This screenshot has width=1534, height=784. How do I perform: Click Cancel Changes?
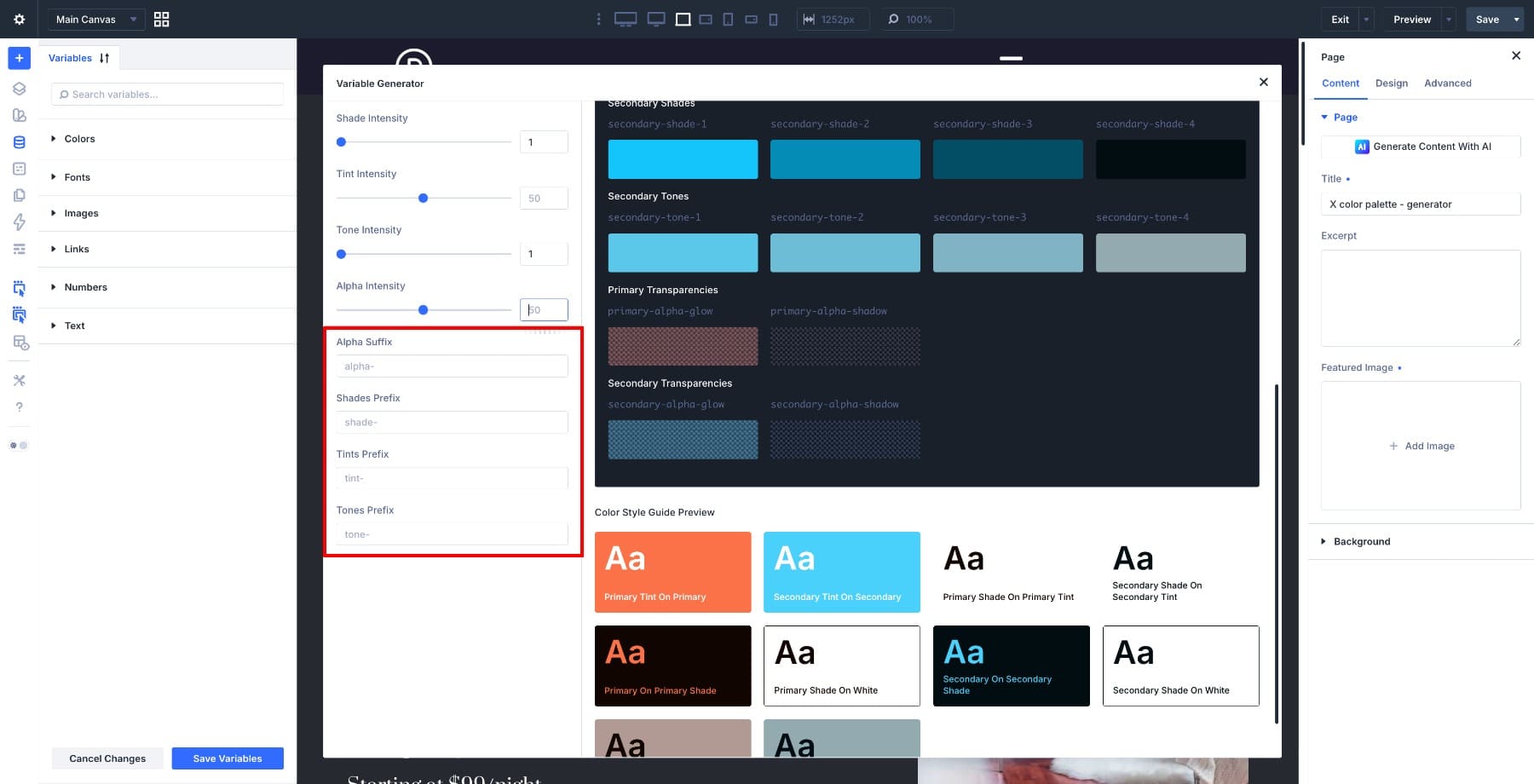107,758
